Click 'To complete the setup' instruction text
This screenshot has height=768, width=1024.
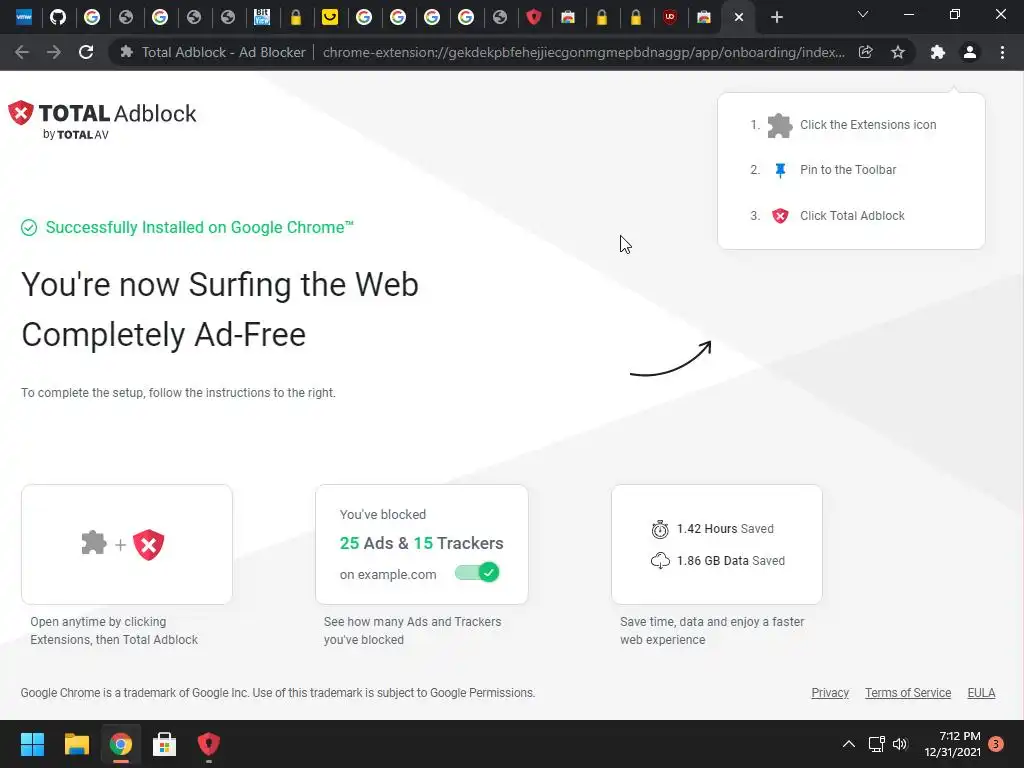pyautogui.click(x=178, y=392)
